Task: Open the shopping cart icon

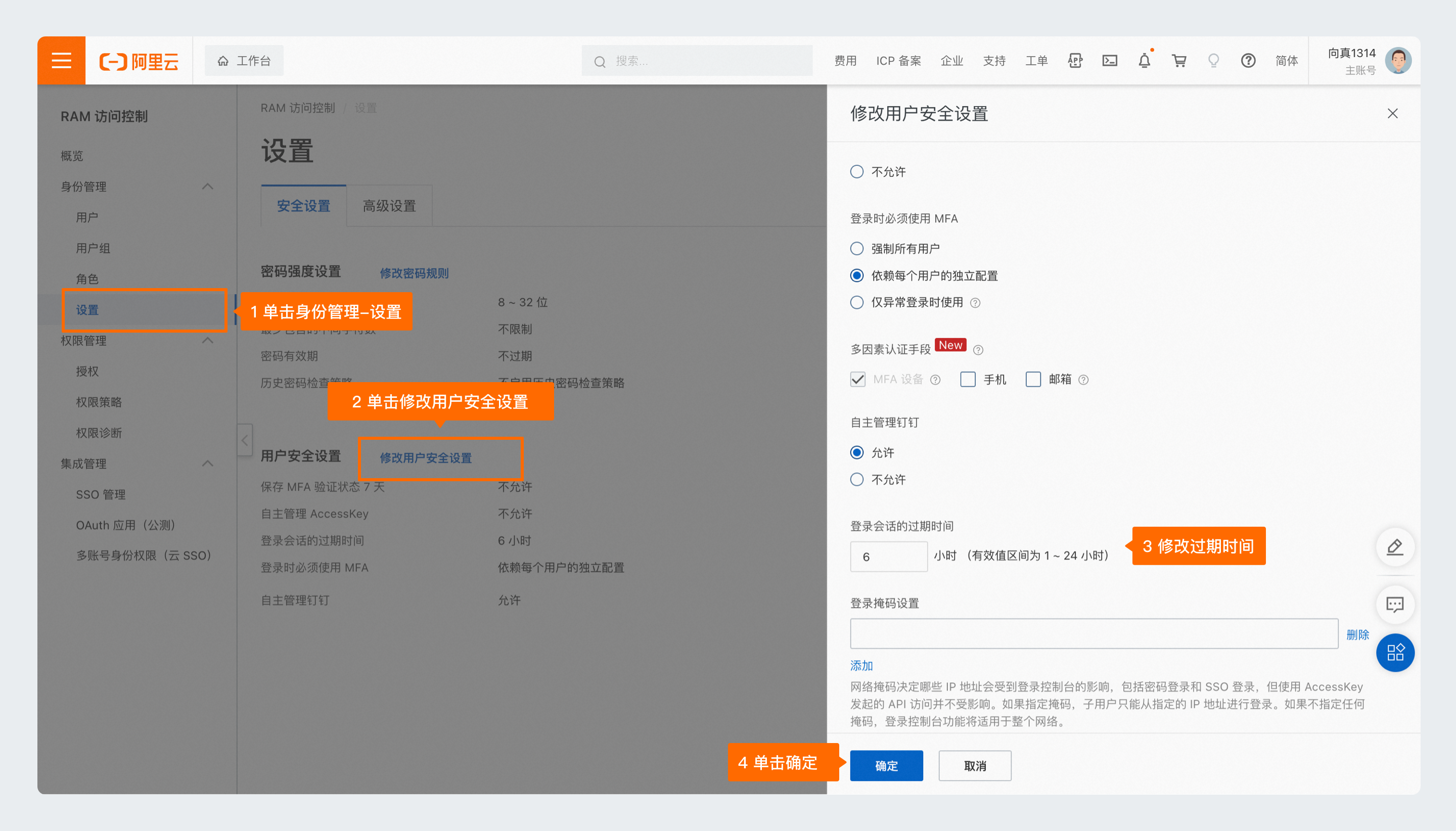Action: 1178,61
